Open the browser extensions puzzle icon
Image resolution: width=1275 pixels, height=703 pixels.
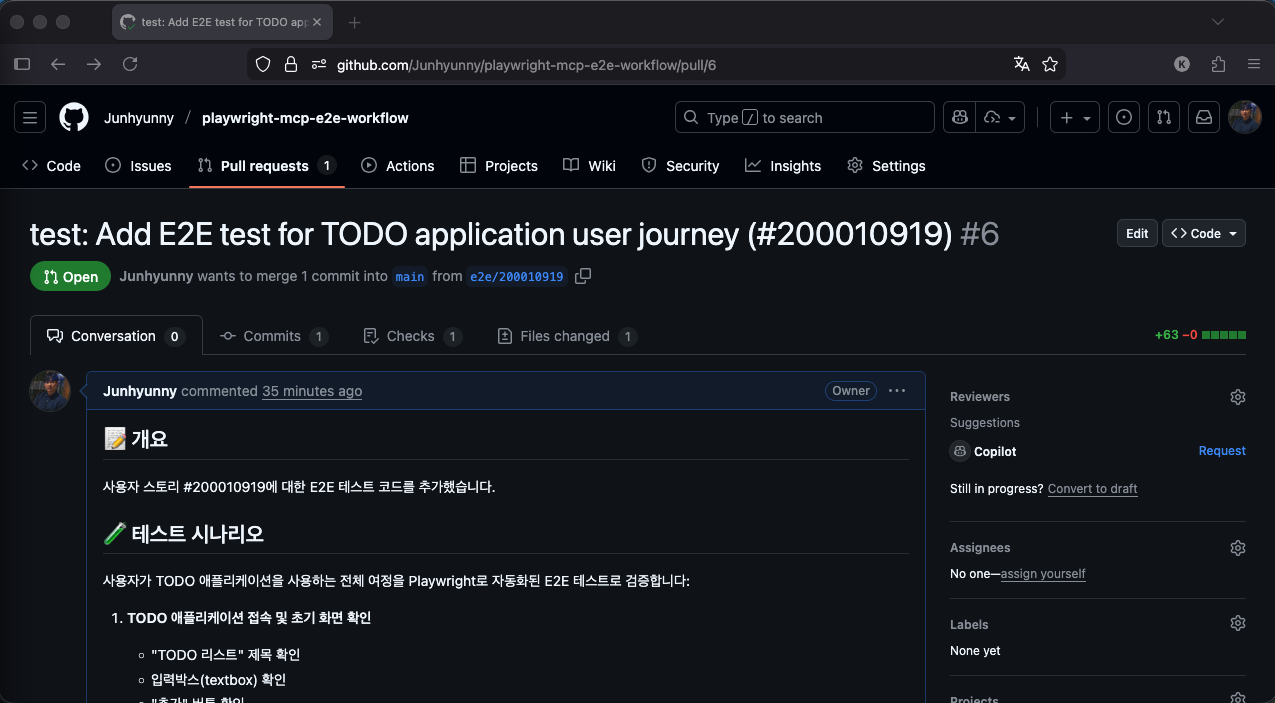[1218, 64]
